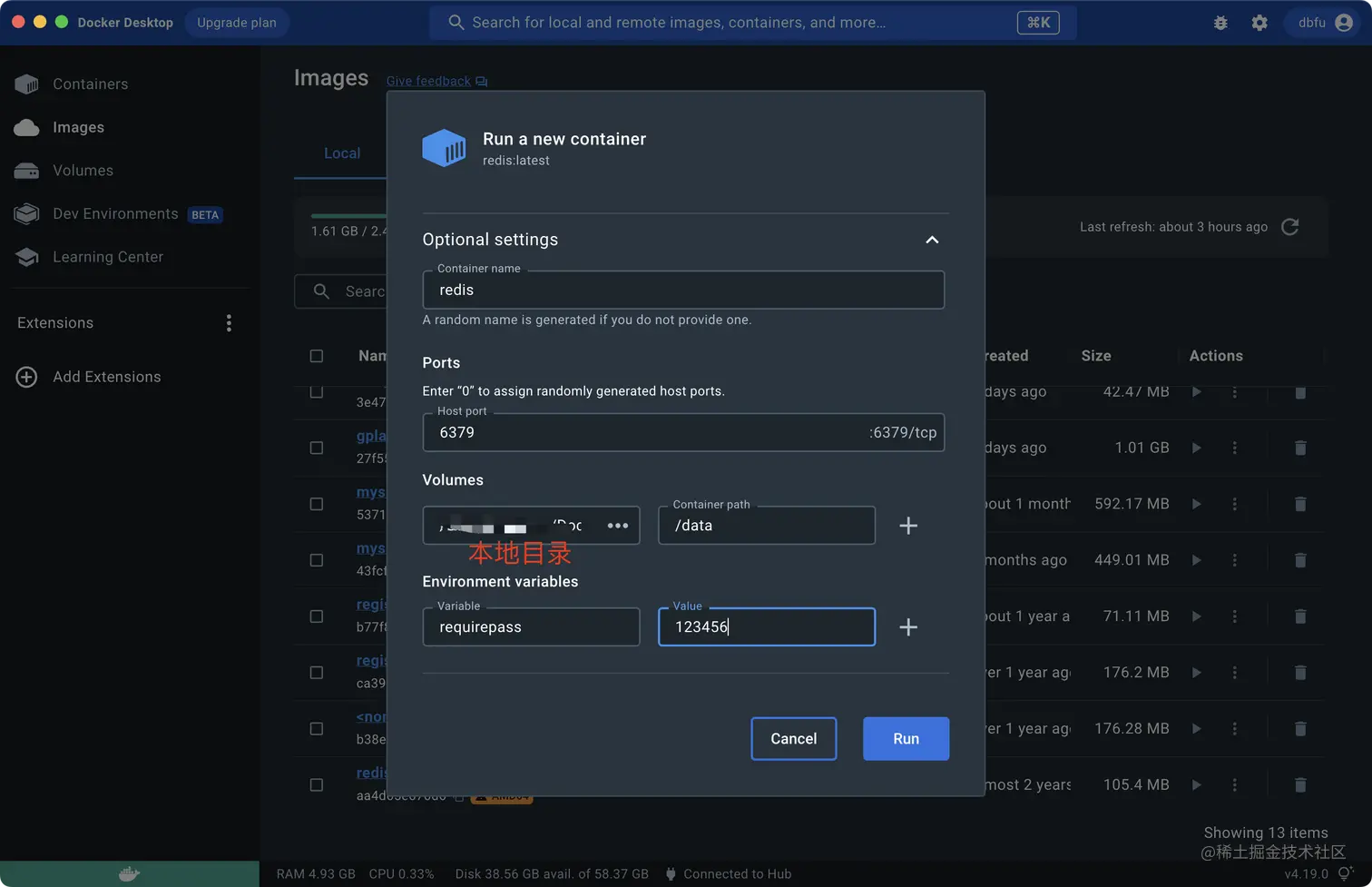This screenshot has height=887, width=1372.
Task: Click the Docker whale status icon
Action: pos(130,873)
